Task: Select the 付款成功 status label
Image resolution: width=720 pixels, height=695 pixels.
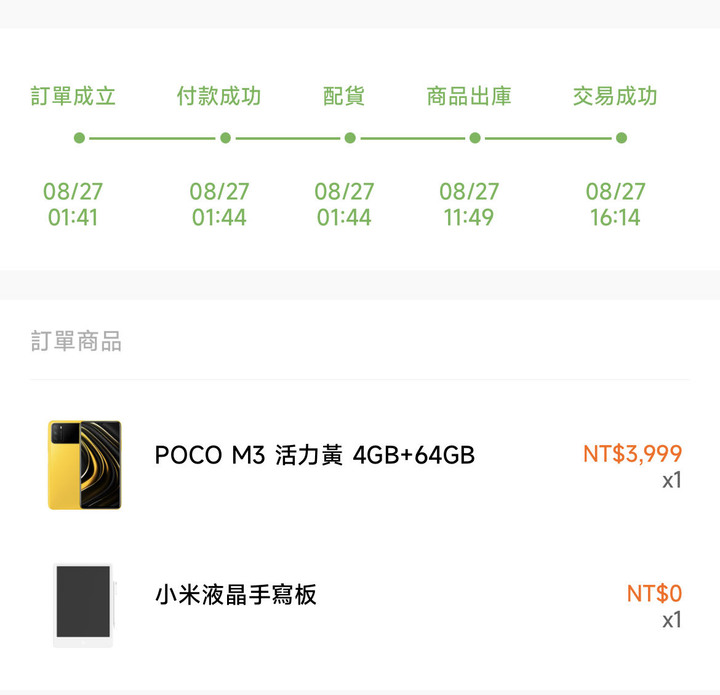Action: pyautogui.click(x=219, y=96)
